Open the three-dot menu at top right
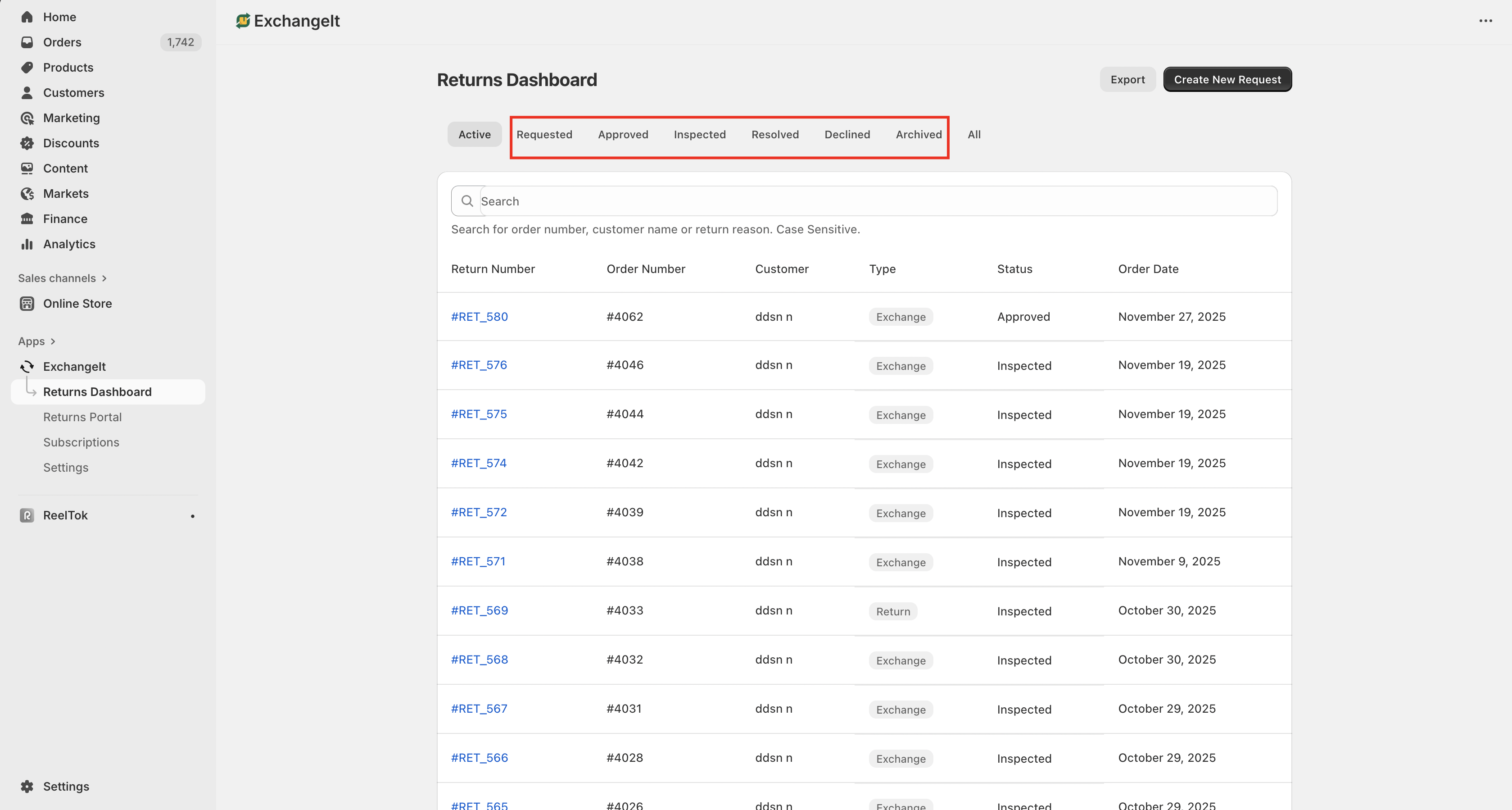The image size is (1512, 810). pos(1485,21)
